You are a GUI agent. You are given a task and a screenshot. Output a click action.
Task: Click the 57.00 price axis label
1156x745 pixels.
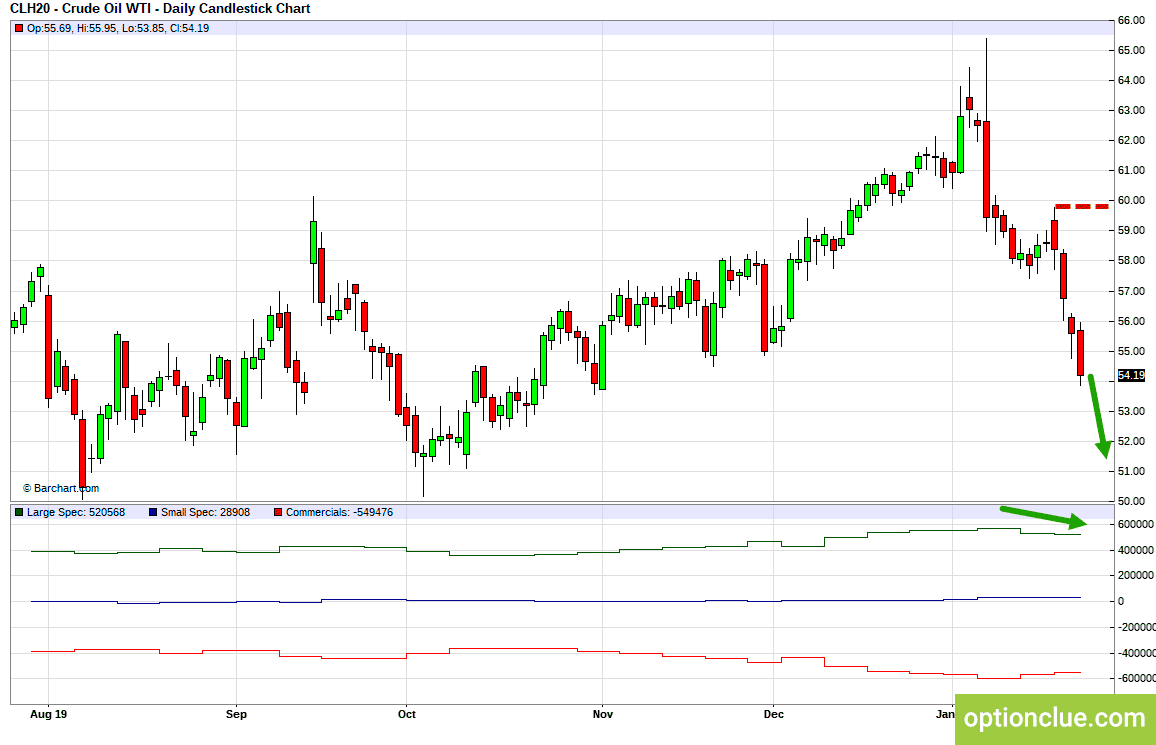(1131, 292)
